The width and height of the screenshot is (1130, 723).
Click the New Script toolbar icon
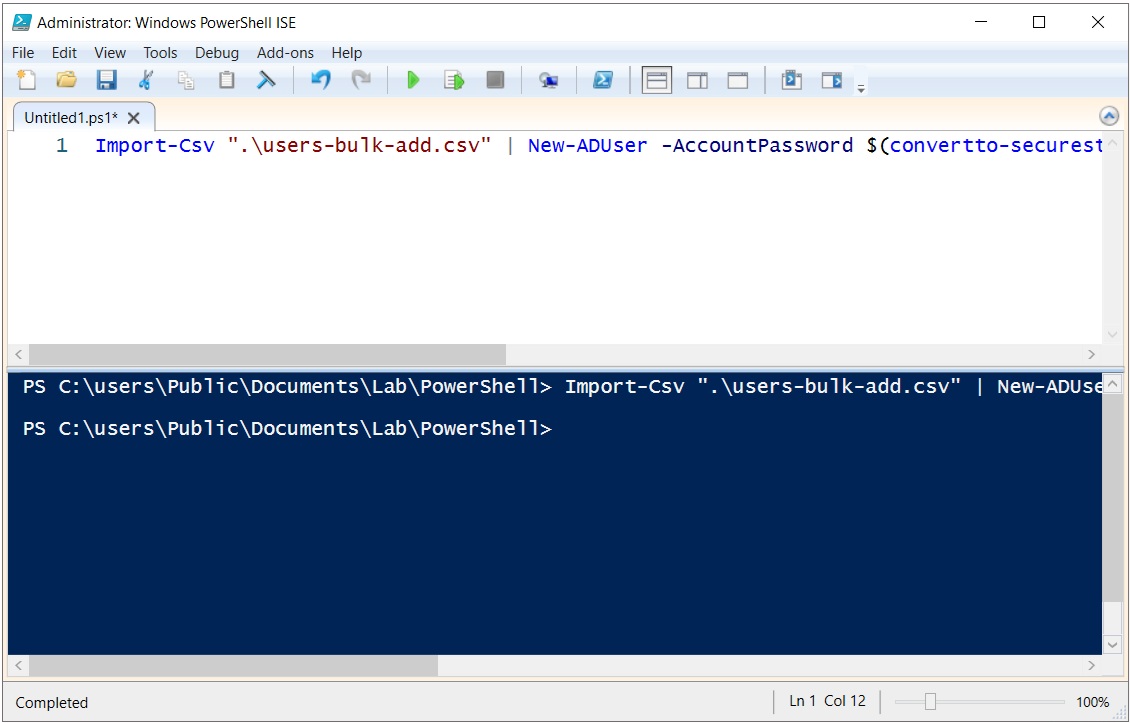coord(27,80)
